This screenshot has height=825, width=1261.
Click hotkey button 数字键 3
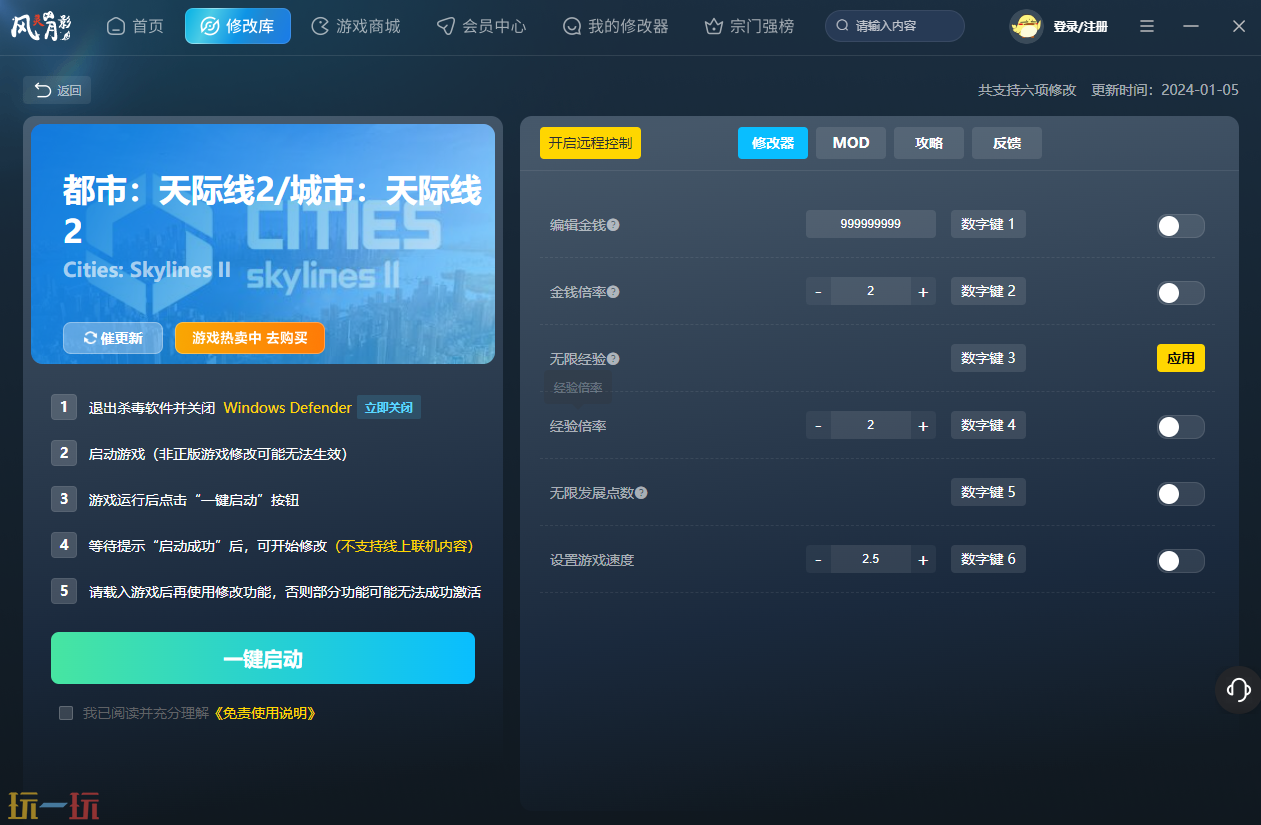point(988,358)
